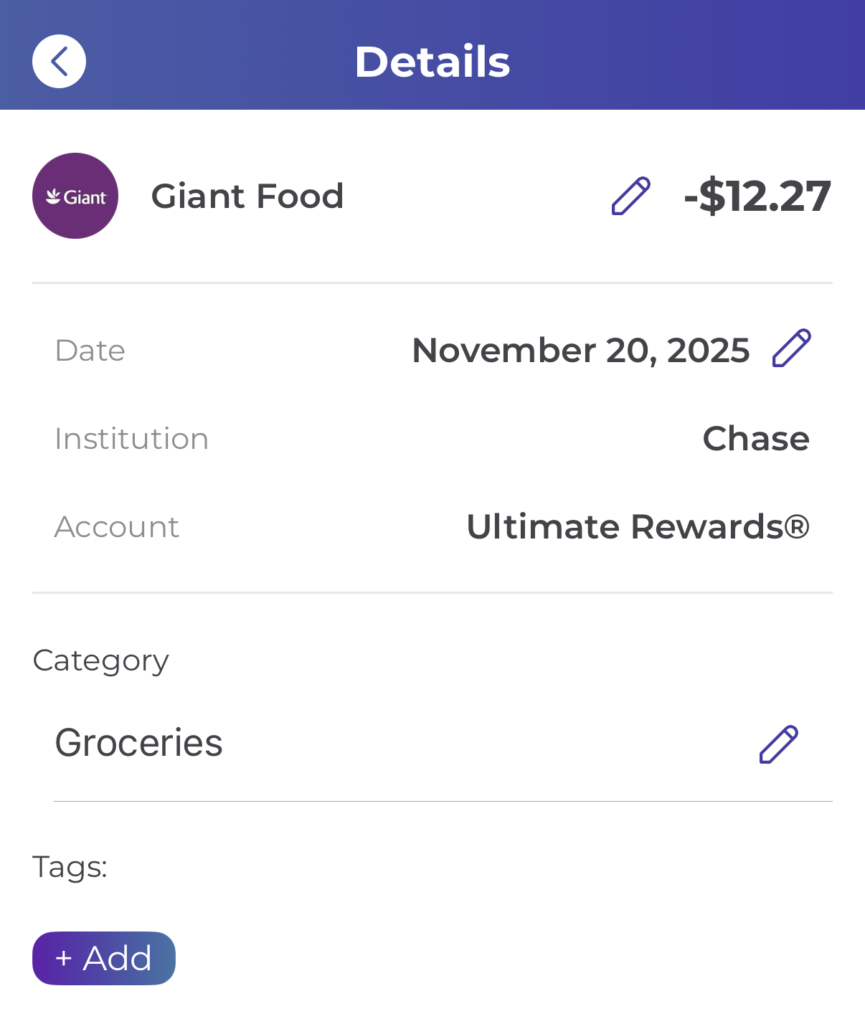
Task: Click the plus sign in Add button
Action: coord(64,958)
